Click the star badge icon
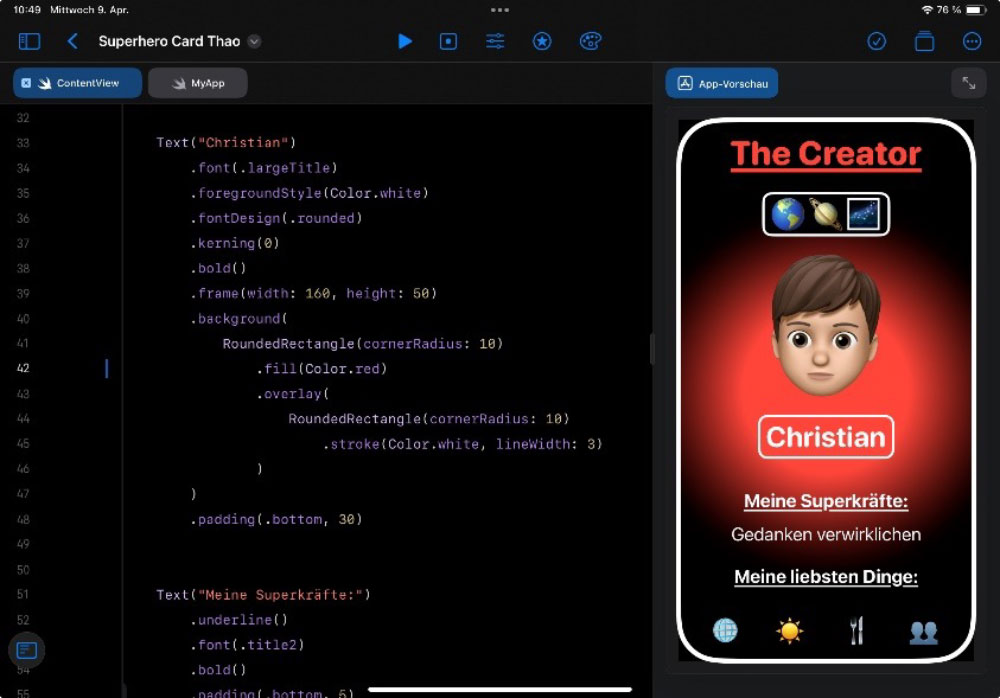This screenshot has height=698, width=1000. pyautogui.click(x=542, y=41)
